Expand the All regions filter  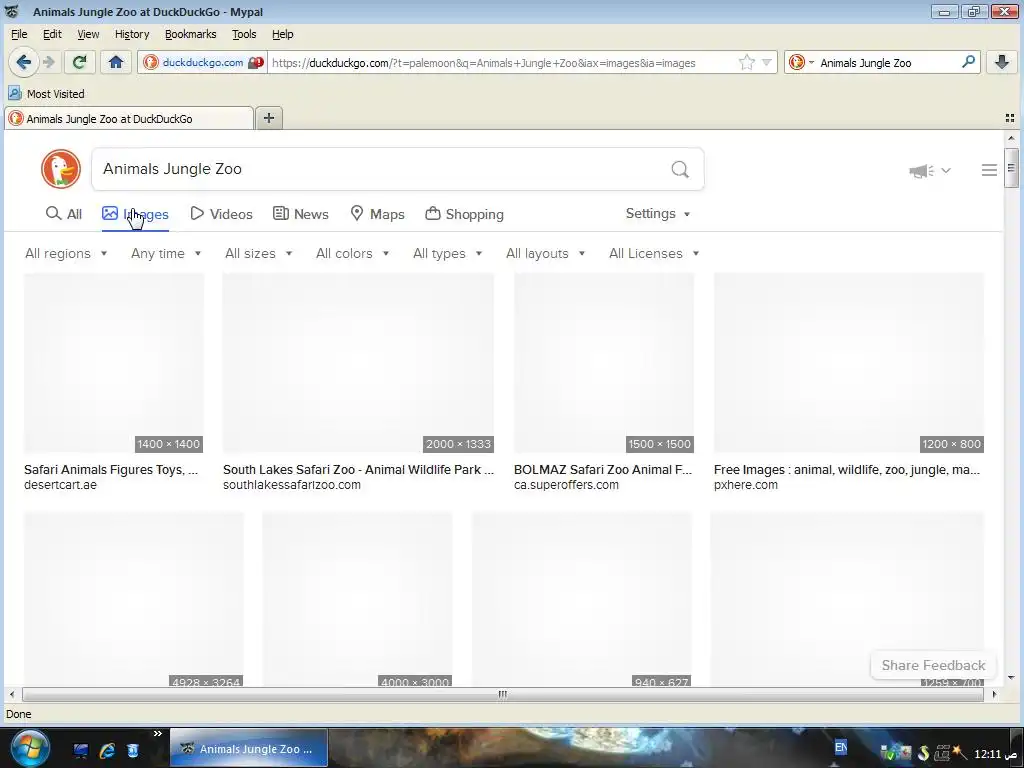pyautogui.click(x=65, y=253)
